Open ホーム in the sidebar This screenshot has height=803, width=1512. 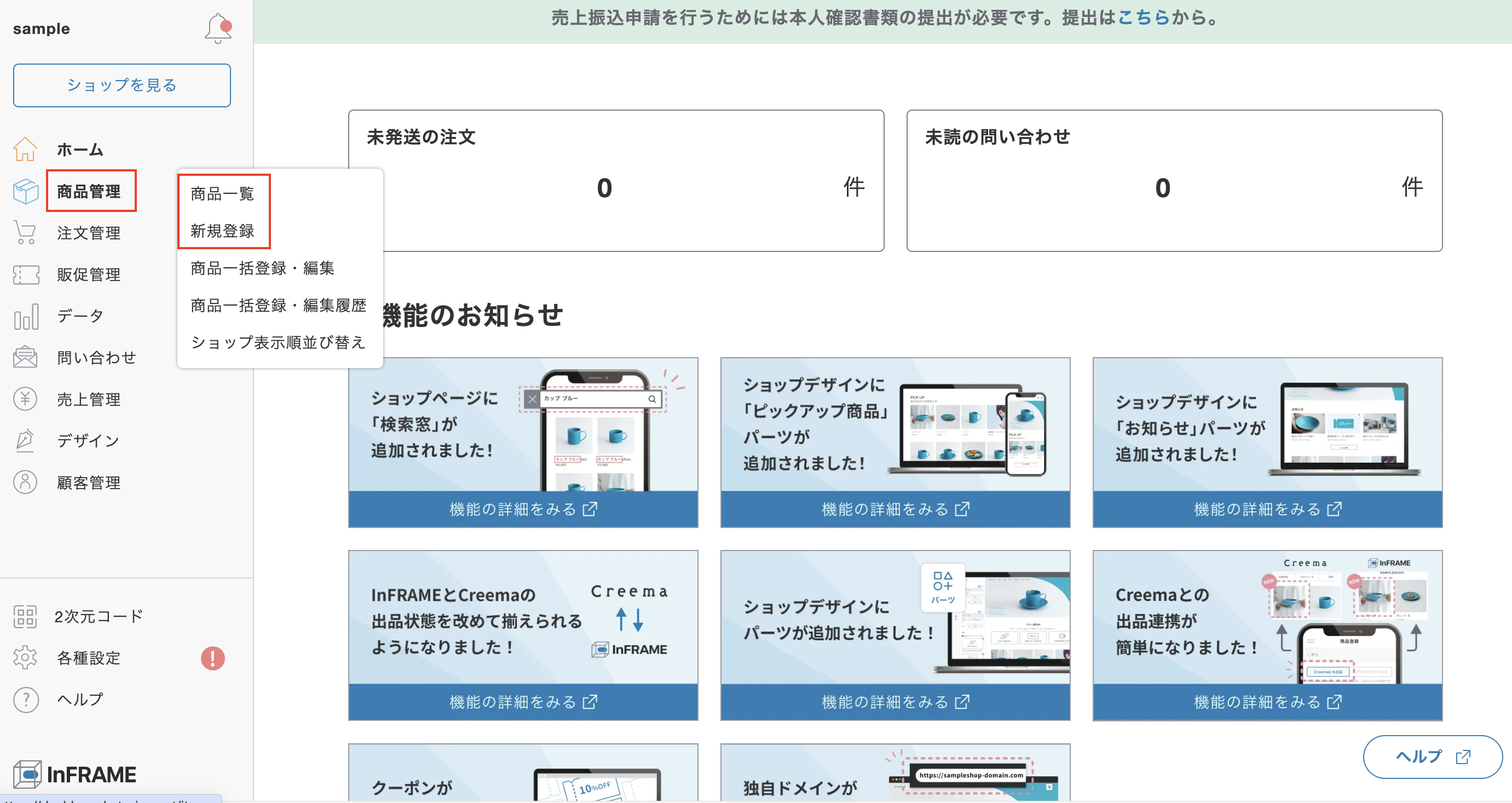coord(80,149)
